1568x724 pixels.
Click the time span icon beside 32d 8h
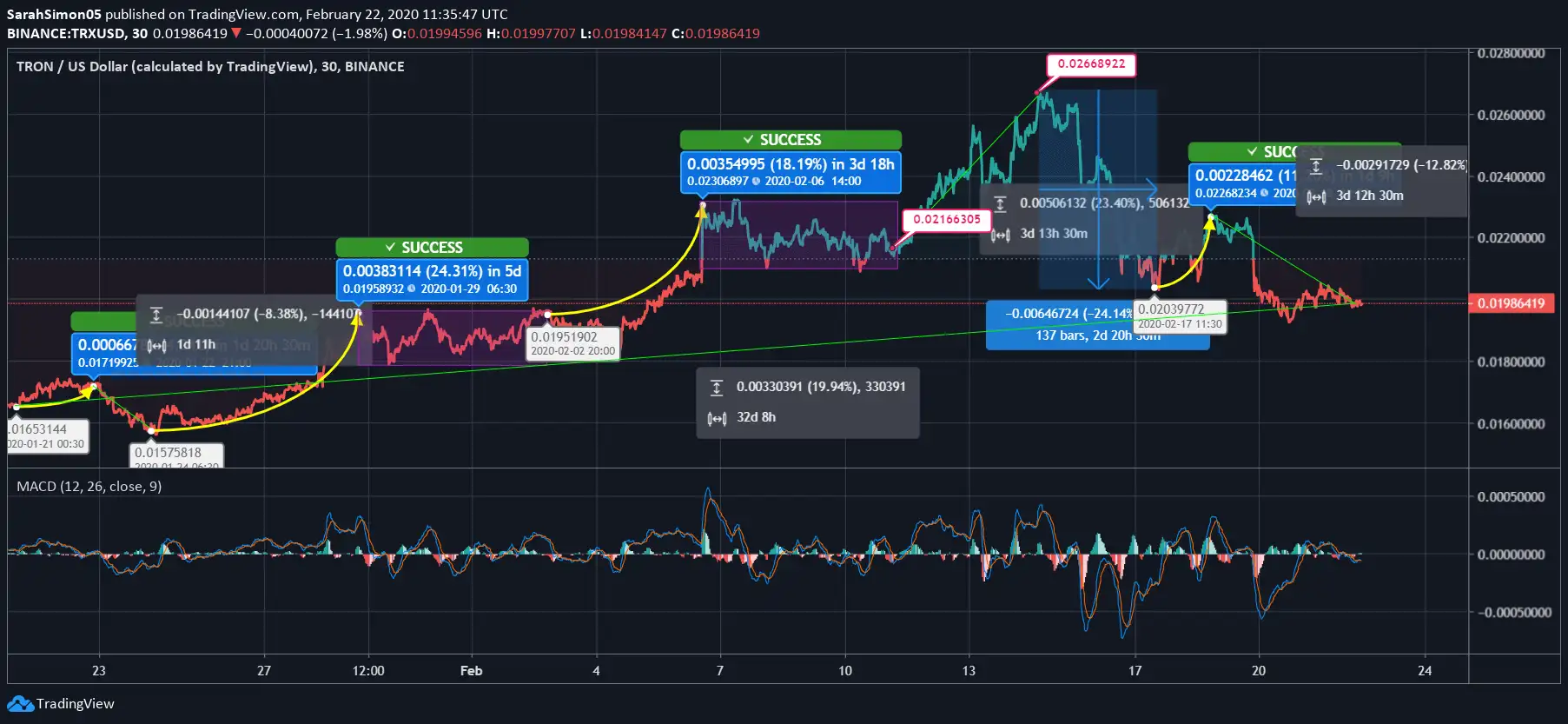pos(717,418)
